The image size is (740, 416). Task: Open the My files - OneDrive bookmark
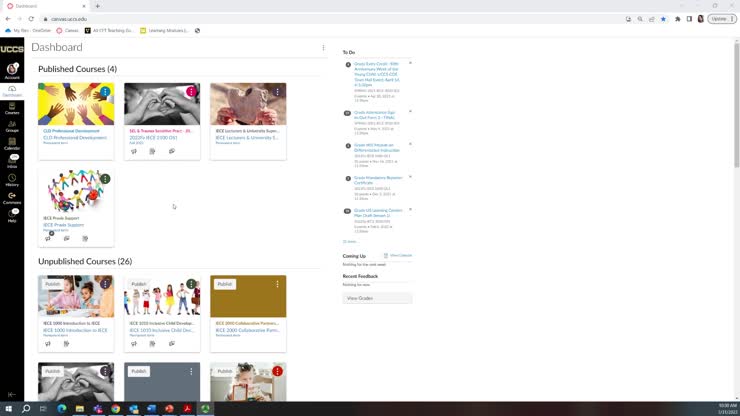tap(28, 30)
